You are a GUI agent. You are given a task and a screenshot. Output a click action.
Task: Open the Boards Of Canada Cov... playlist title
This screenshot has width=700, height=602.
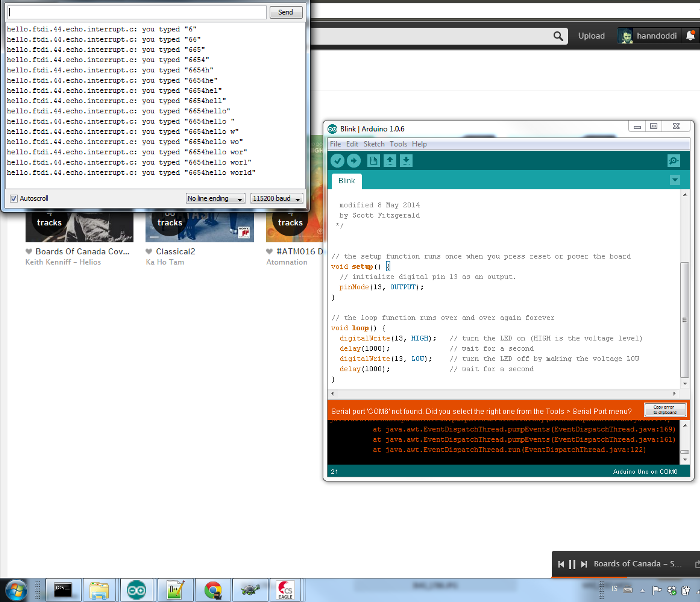[x=82, y=251]
